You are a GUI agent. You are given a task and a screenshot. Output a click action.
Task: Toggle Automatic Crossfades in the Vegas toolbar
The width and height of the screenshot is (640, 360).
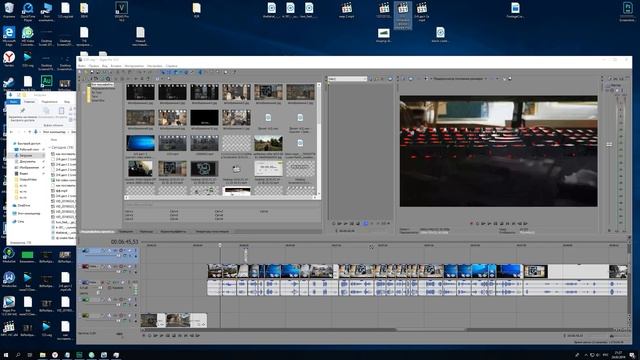(169, 72)
